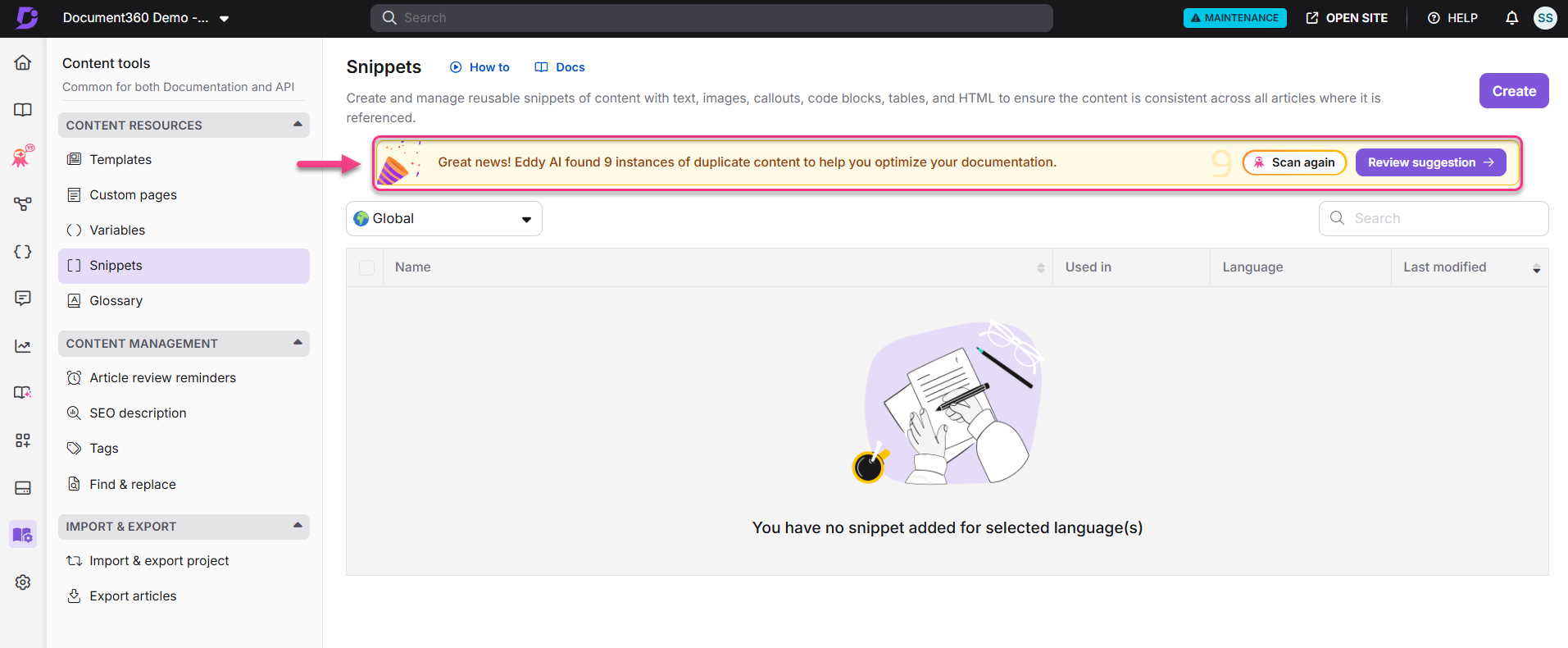Click the notifications bell icon

1512,18
